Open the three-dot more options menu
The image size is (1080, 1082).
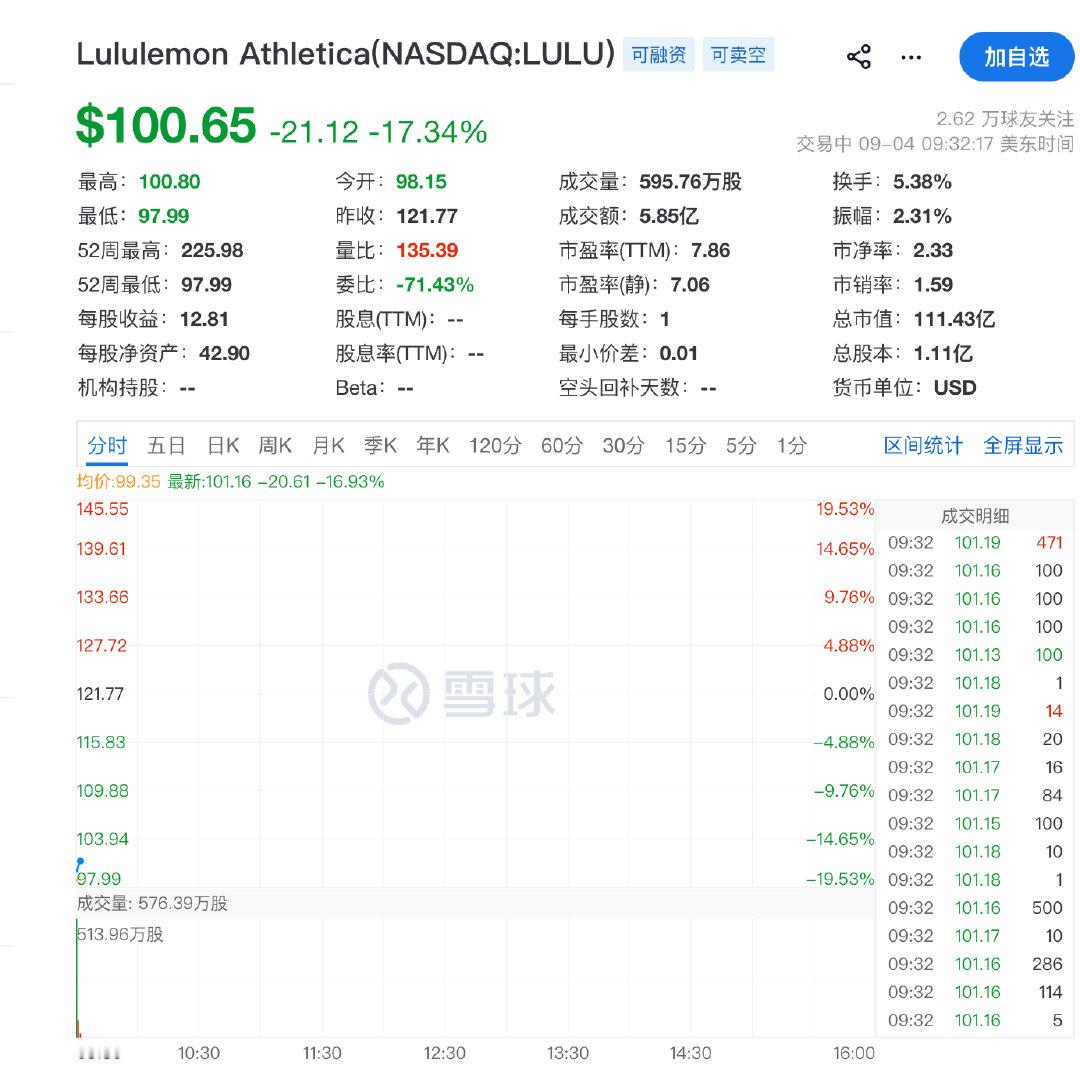[911, 57]
